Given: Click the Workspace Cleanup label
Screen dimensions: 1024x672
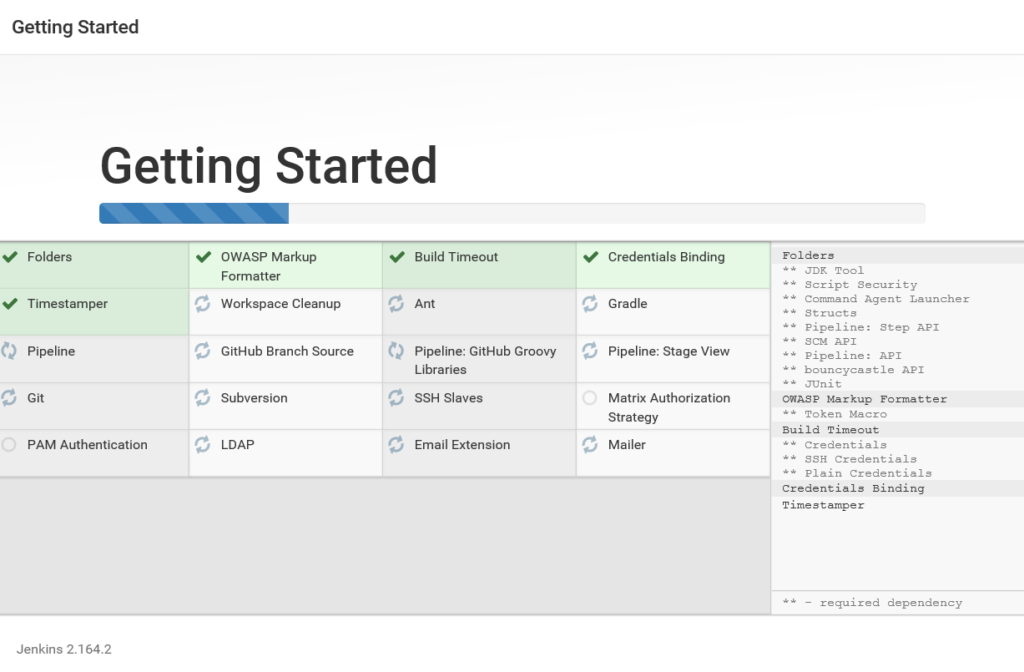Looking at the screenshot, I should point(281,304).
